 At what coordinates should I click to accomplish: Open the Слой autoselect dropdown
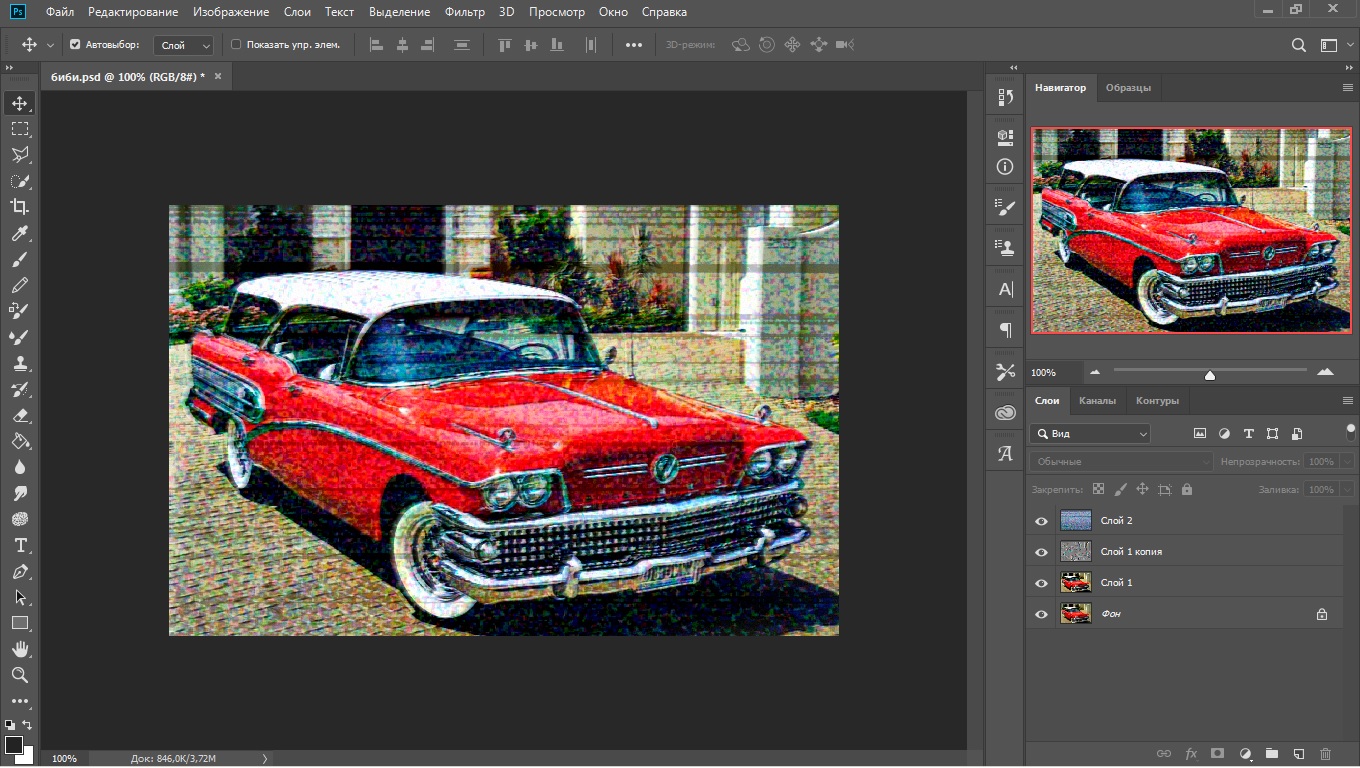pos(184,45)
